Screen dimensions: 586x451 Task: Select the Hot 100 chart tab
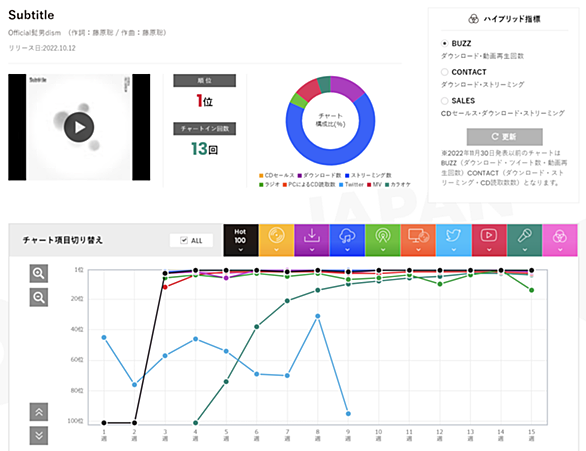click(241, 240)
